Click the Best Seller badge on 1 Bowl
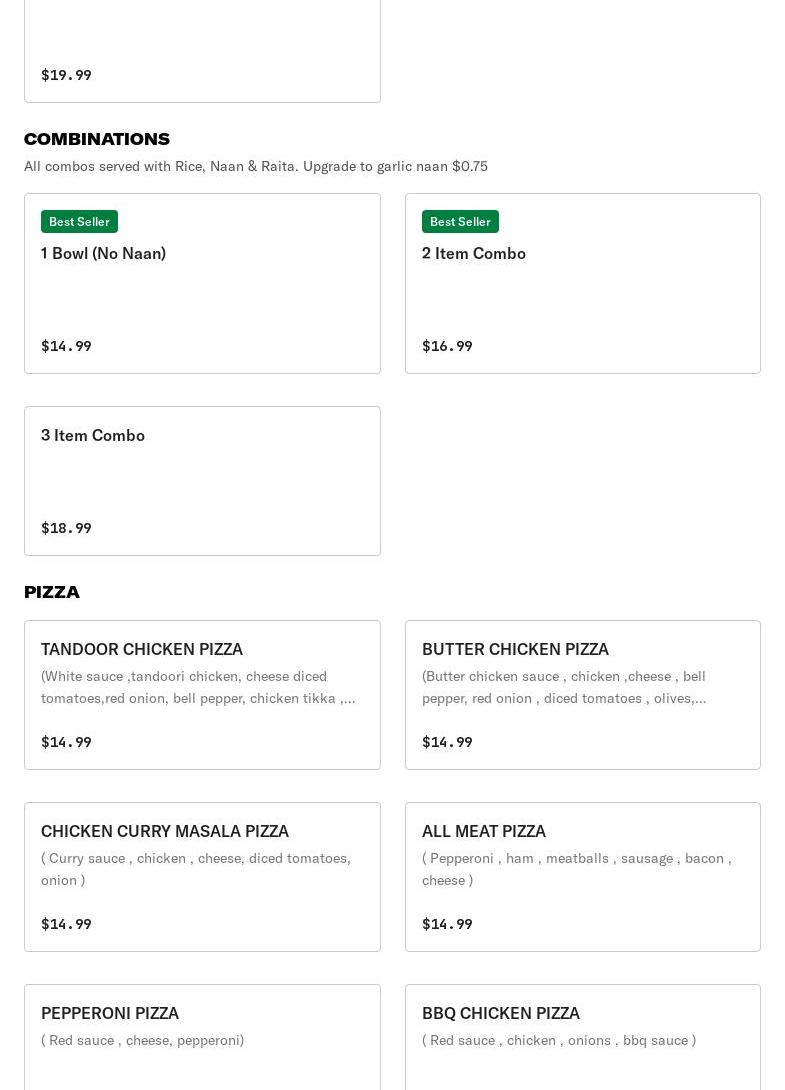This screenshot has width=785, height=1090. tap(79, 221)
